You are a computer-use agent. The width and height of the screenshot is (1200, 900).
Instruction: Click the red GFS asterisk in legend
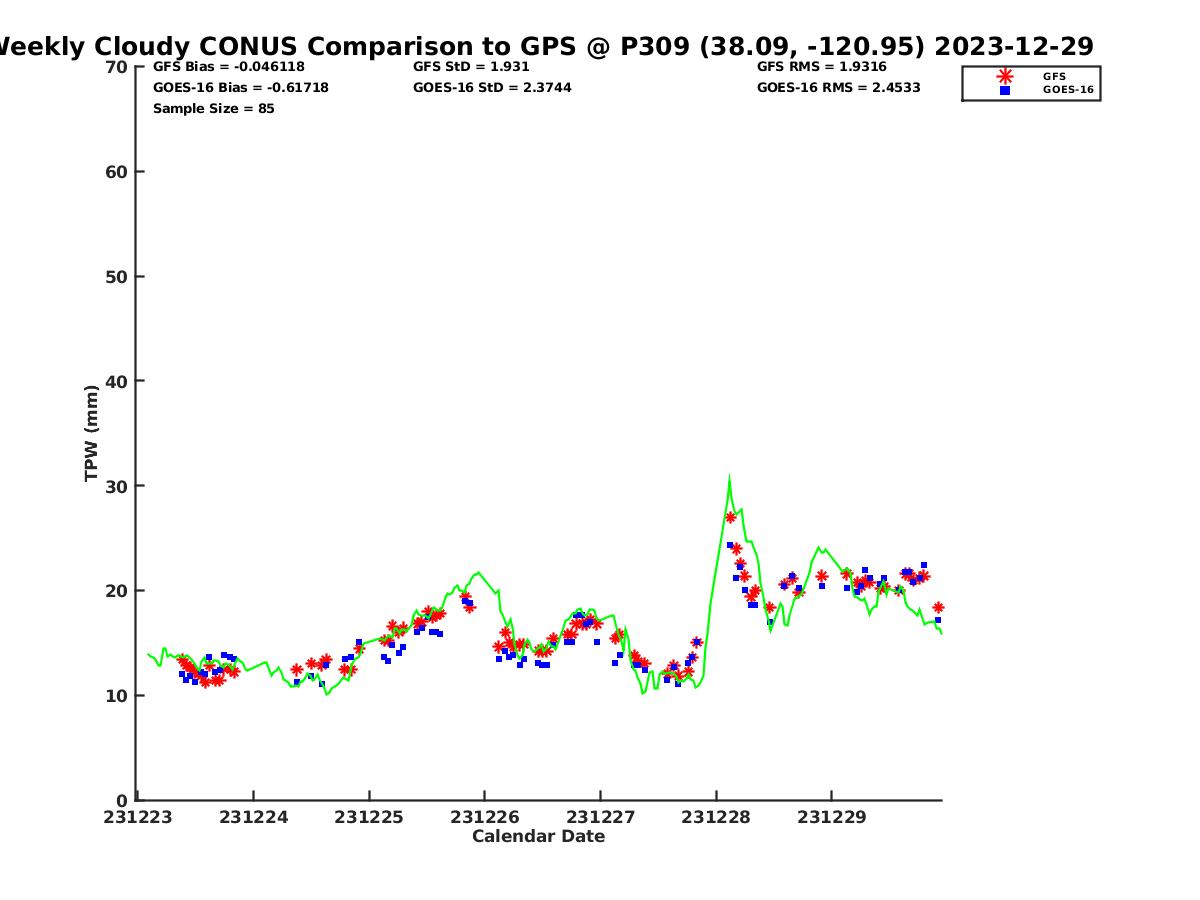pyautogui.click(x=1005, y=76)
